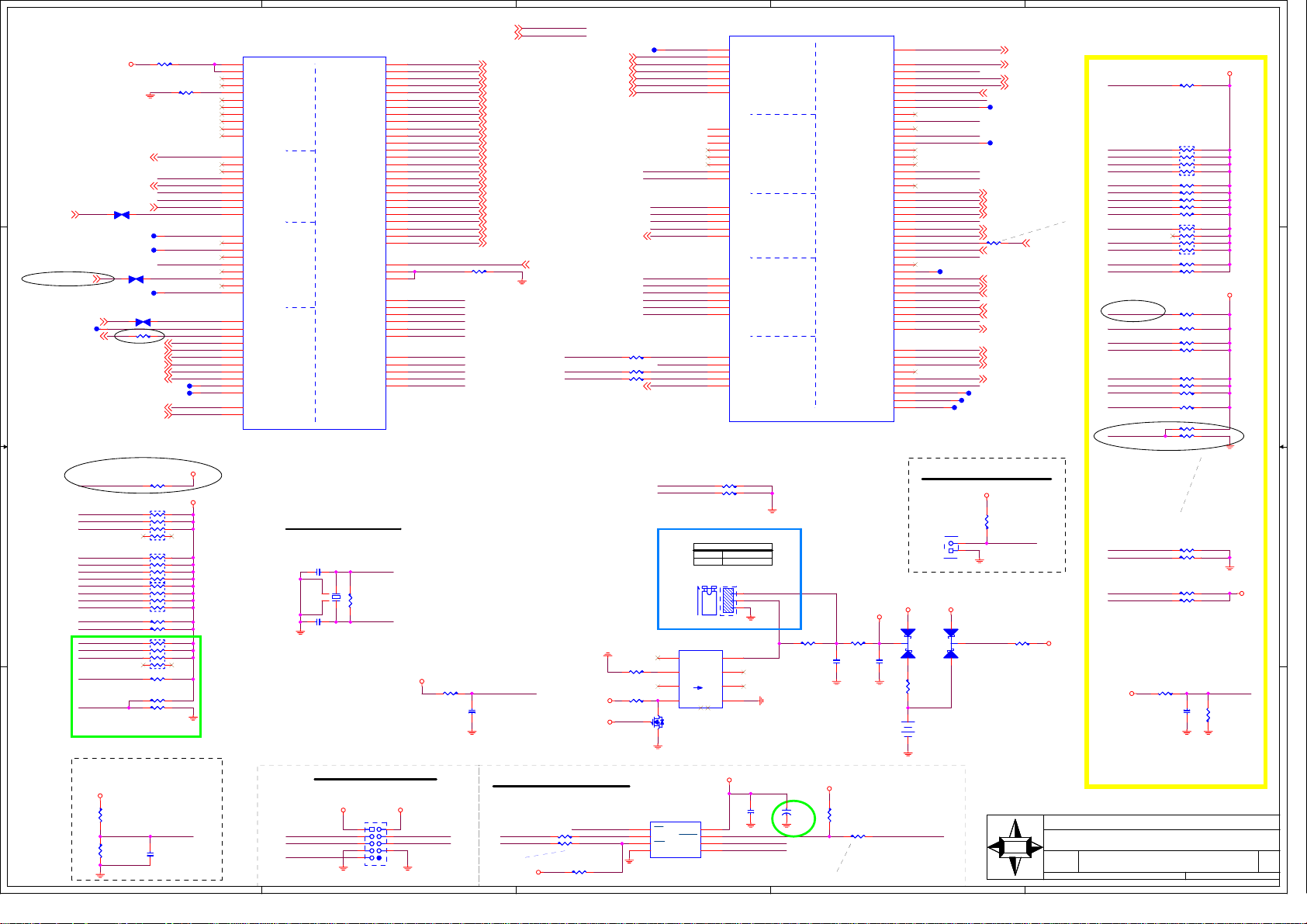Click the resistor inside the large left ellipse
Screen dimensions: 1307x924
pyautogui.click(x=157, y=486)
